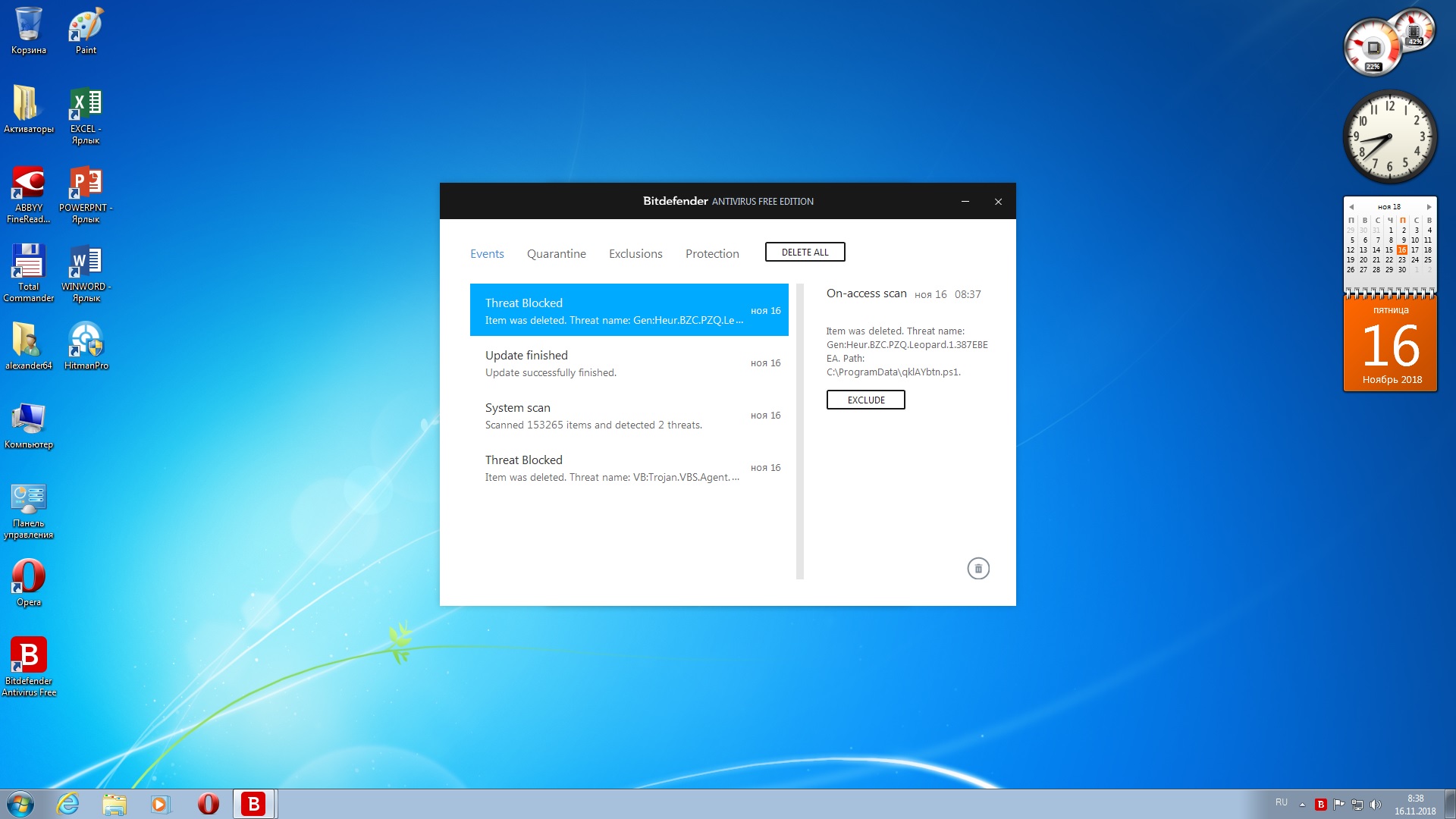Click the volume speaker icon in the tray
1456x819 pixels.
(x=1376, y=805)
